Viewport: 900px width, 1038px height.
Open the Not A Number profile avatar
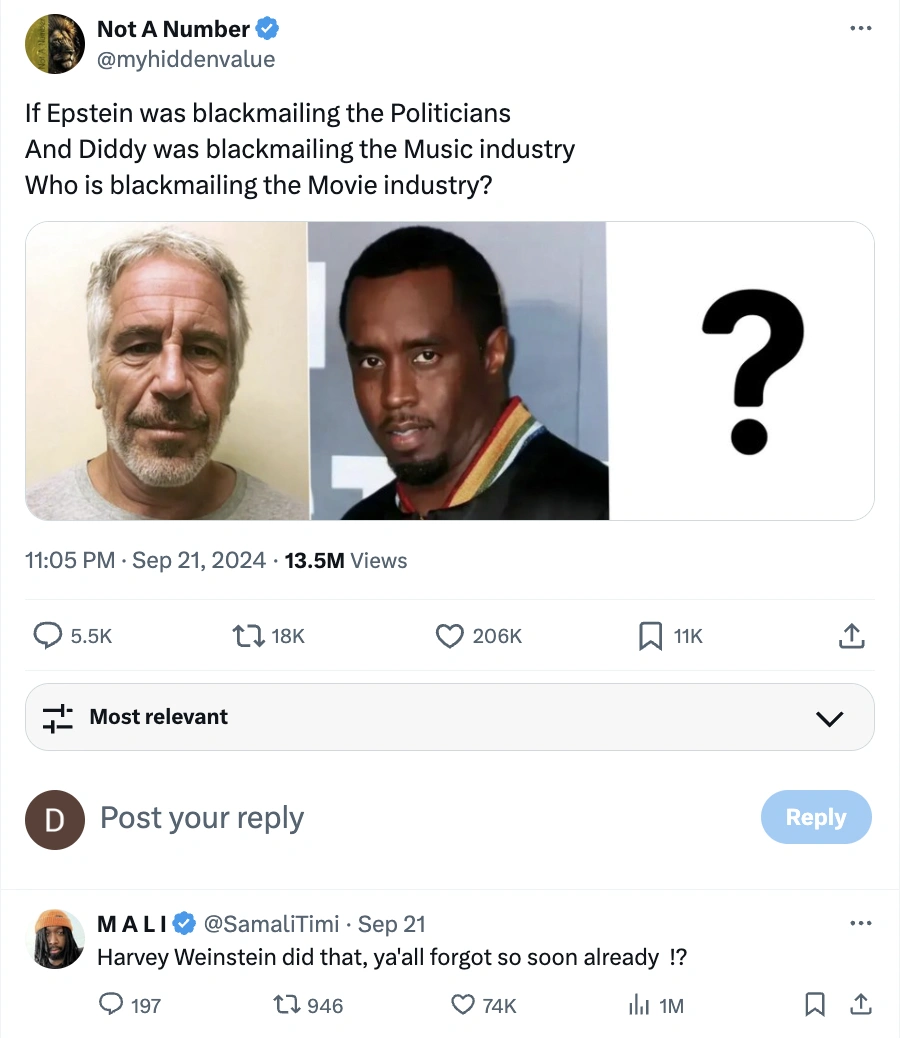pos(55,44)
